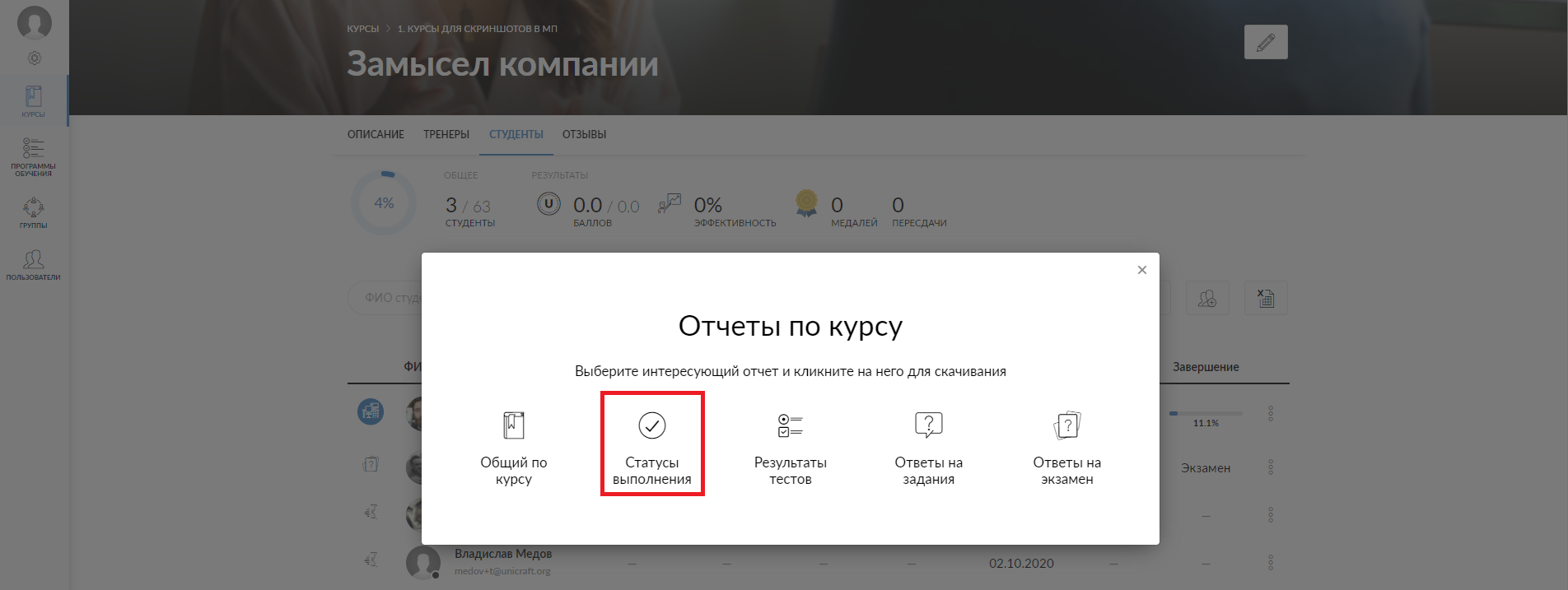Open three-dot menu for Владислав Медов row

point(1270,563)
